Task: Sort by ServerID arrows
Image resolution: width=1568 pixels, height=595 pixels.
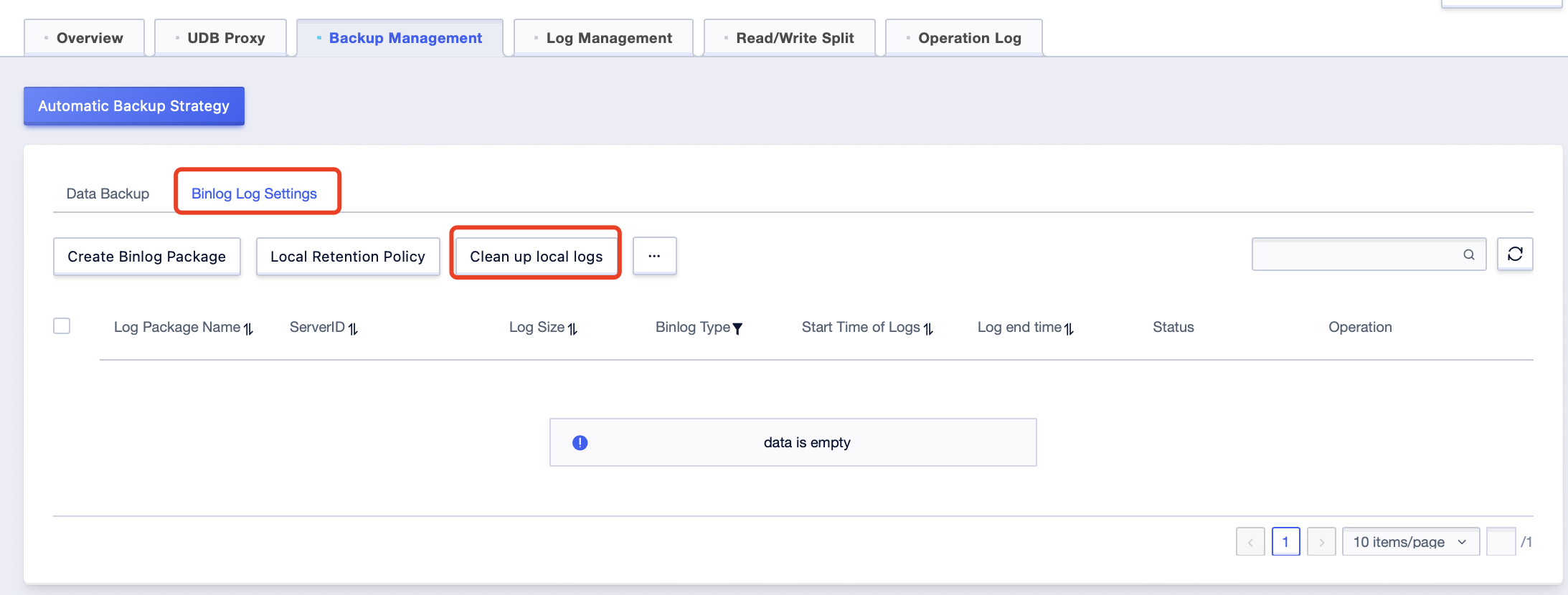Action: (353, 328)
